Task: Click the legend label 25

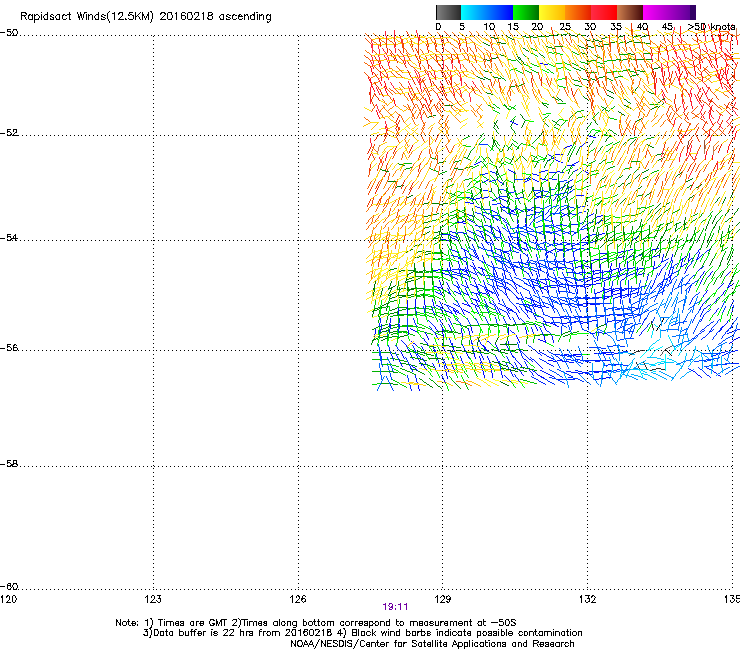Action: point(565,26)
